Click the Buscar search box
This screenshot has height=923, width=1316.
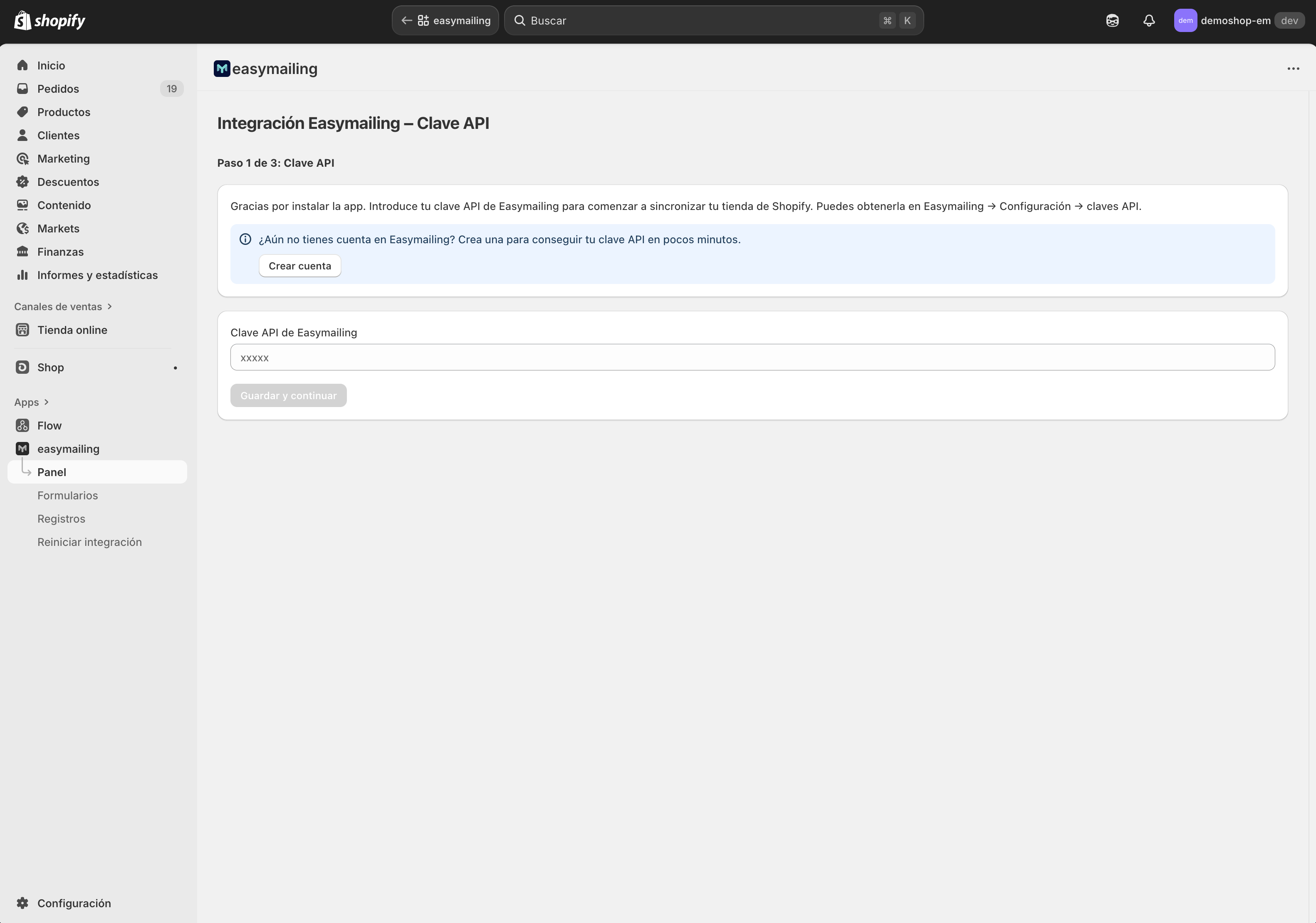(x=714, y=21)
